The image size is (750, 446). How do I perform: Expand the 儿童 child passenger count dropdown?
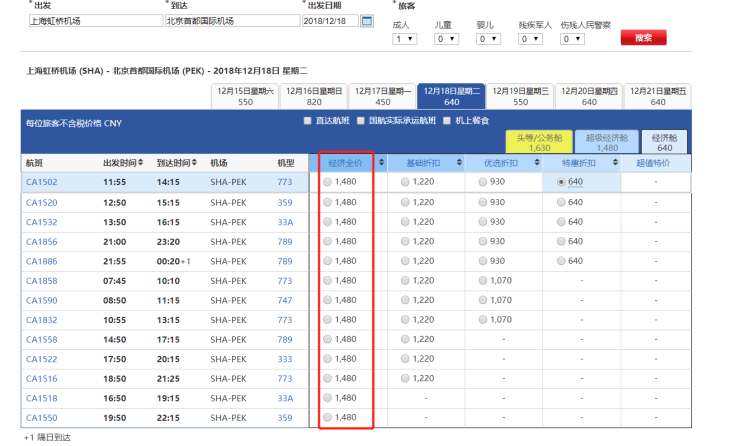tap(446, 39)
